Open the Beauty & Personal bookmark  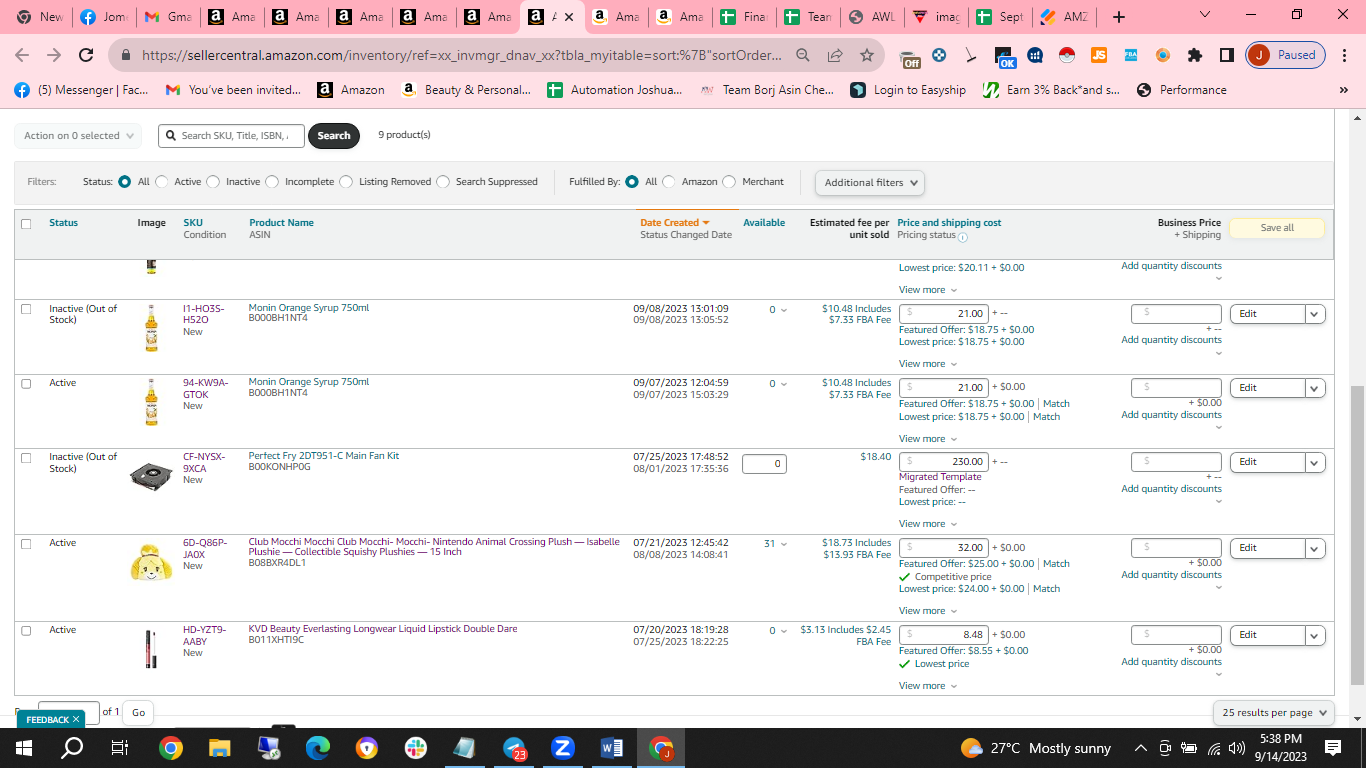(x=466, y=90)
